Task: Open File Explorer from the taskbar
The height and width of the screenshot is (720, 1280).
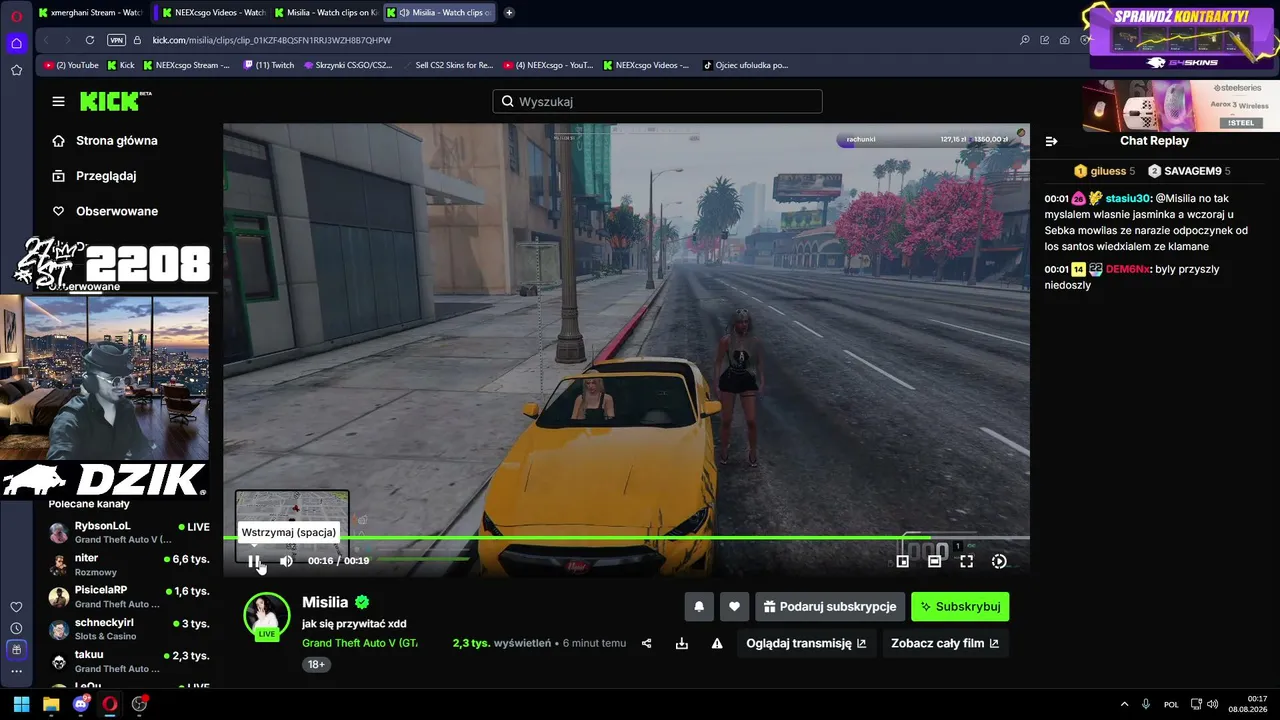Action: pos(51,704)
